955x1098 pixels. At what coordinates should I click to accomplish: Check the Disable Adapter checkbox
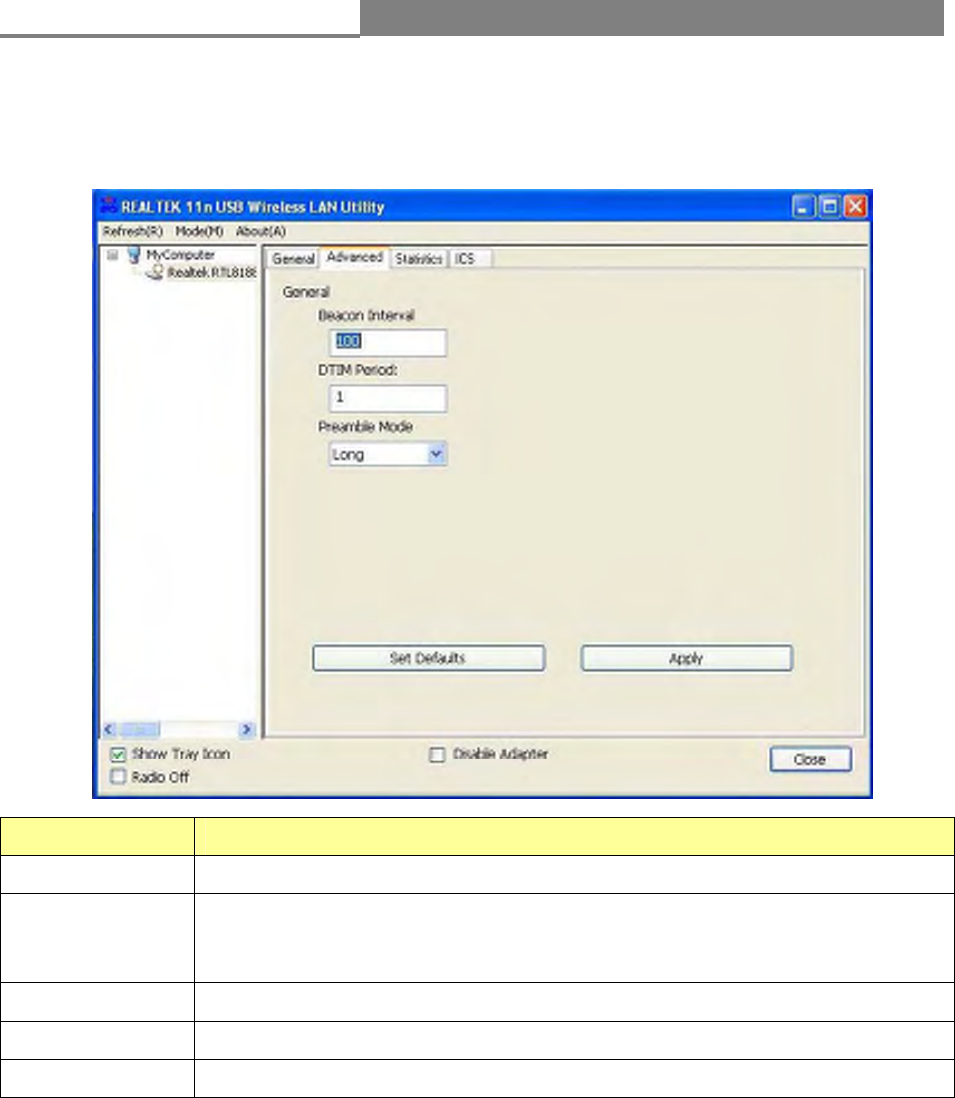[x=437, y=754]
